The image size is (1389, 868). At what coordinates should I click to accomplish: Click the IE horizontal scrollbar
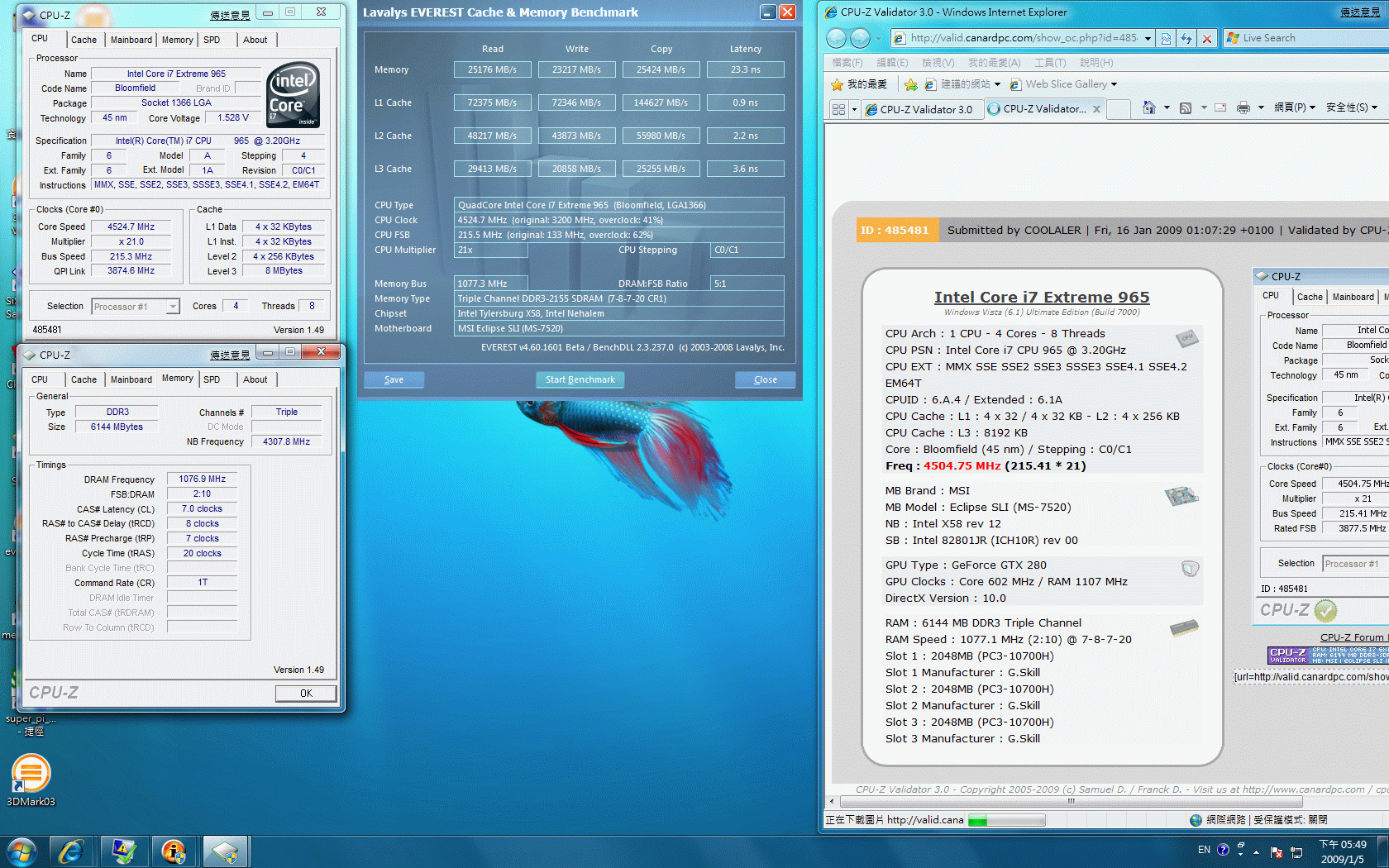tap(1071, 801)
